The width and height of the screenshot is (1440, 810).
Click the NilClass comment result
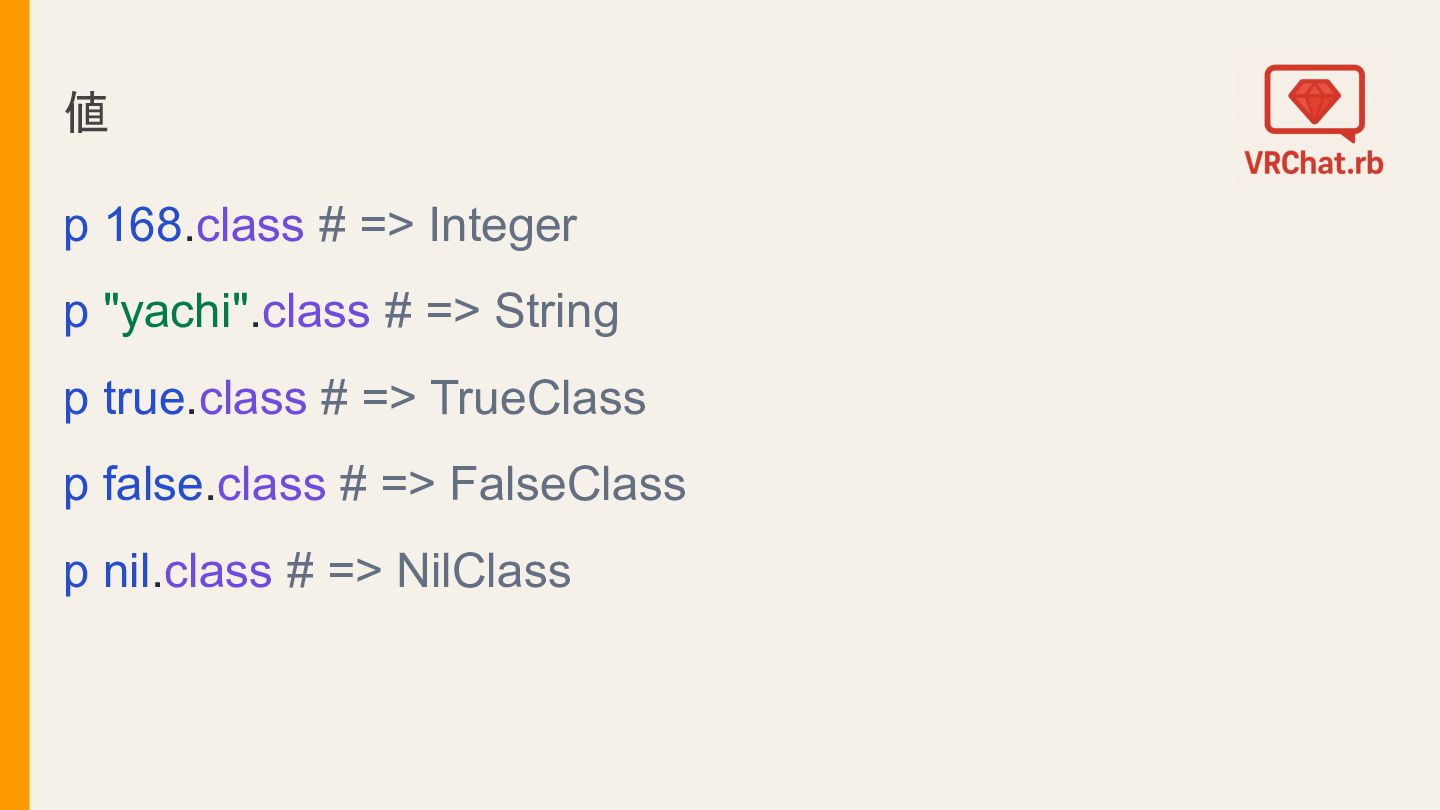point(484,570)
